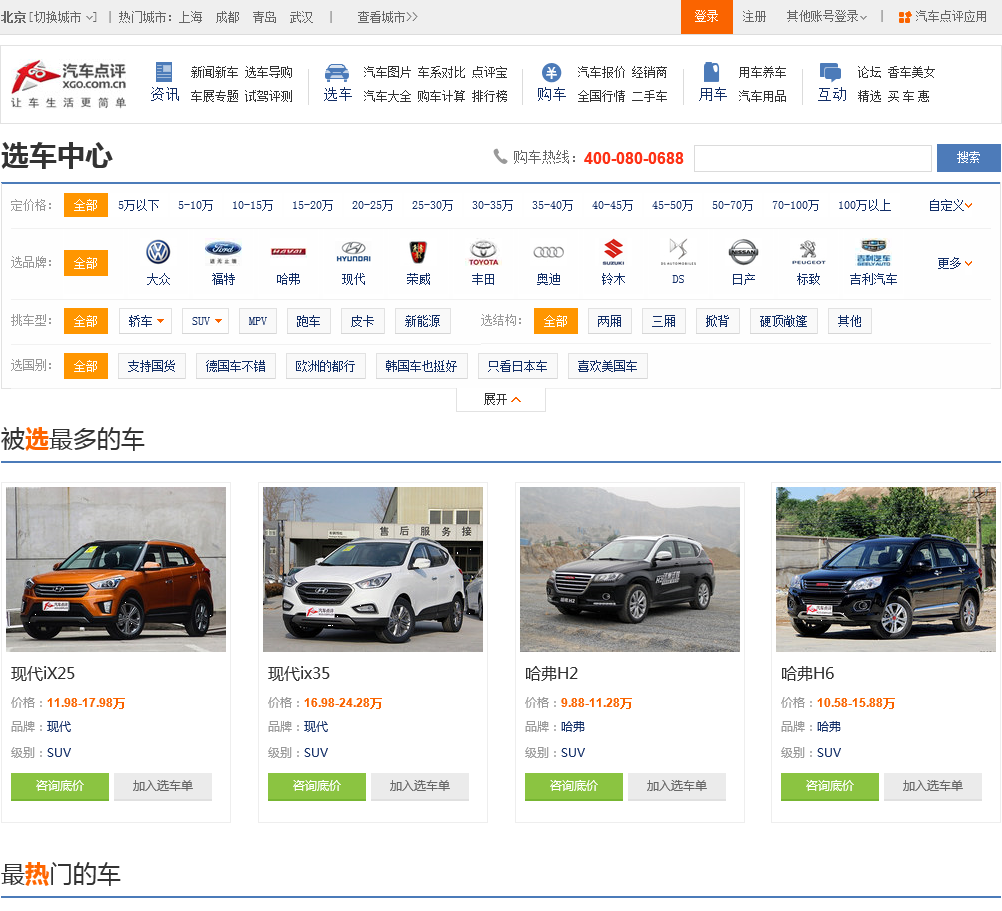Click 咨询底价 for 哈弗H6
Image resolution: width=1002 pixels, height=911 pixels.
829,786
